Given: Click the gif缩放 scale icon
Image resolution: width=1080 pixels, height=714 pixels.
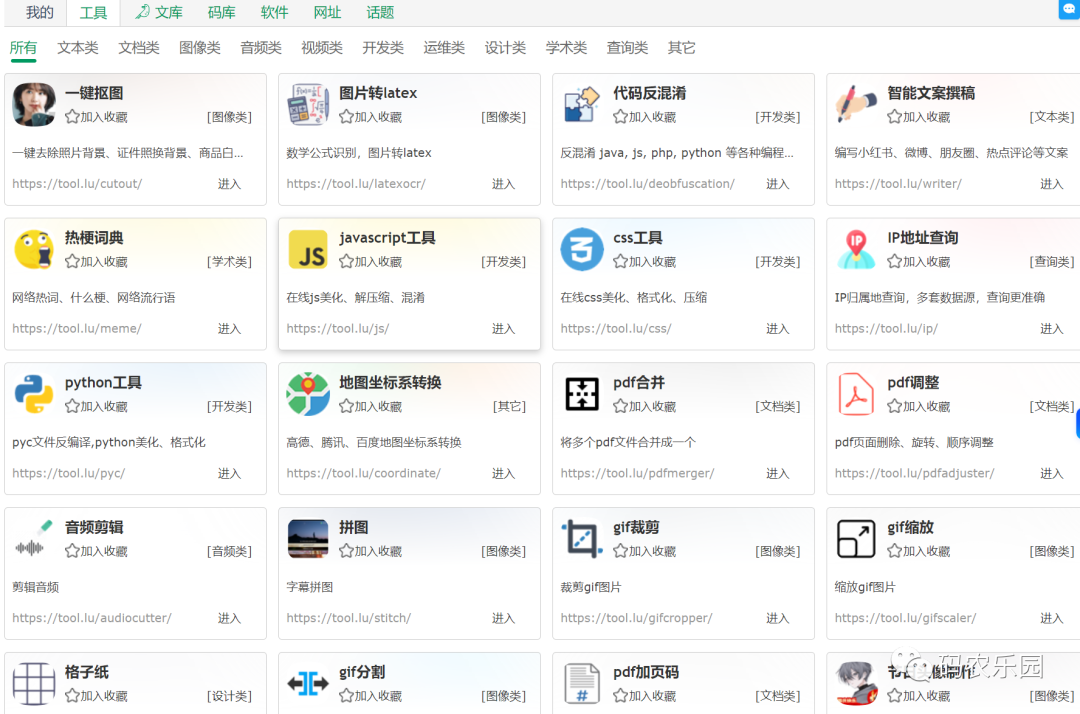Looking at the screenshot, I should coord(856,538).
